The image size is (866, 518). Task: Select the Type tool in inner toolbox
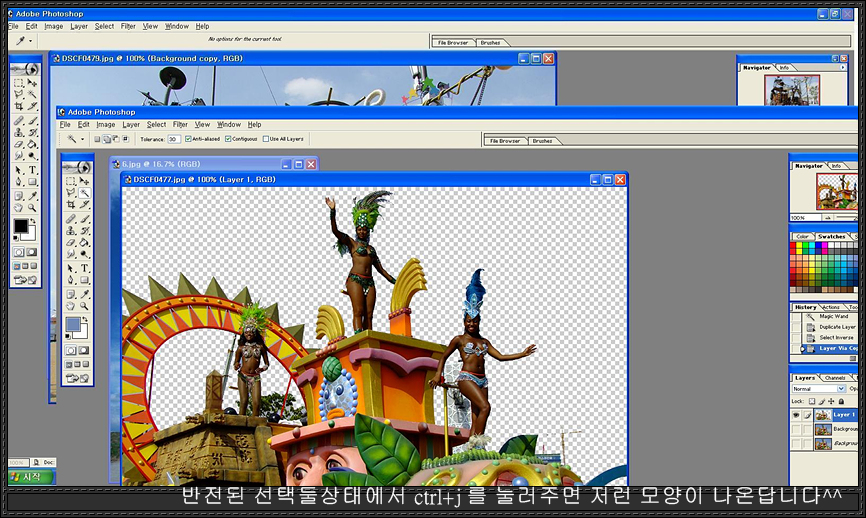85,268
